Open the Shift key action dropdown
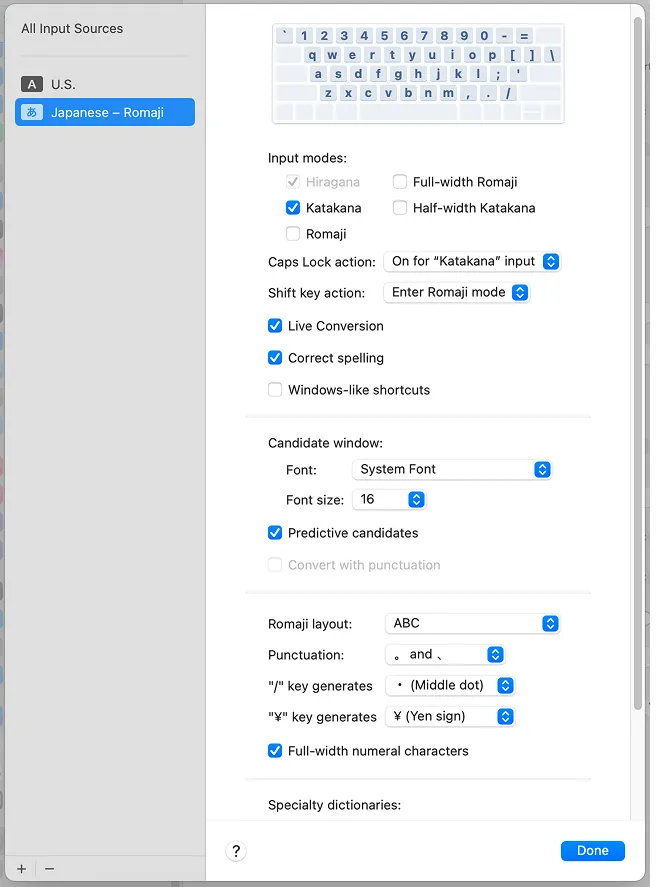The image size is (660, 887). [x=456, y=293]
